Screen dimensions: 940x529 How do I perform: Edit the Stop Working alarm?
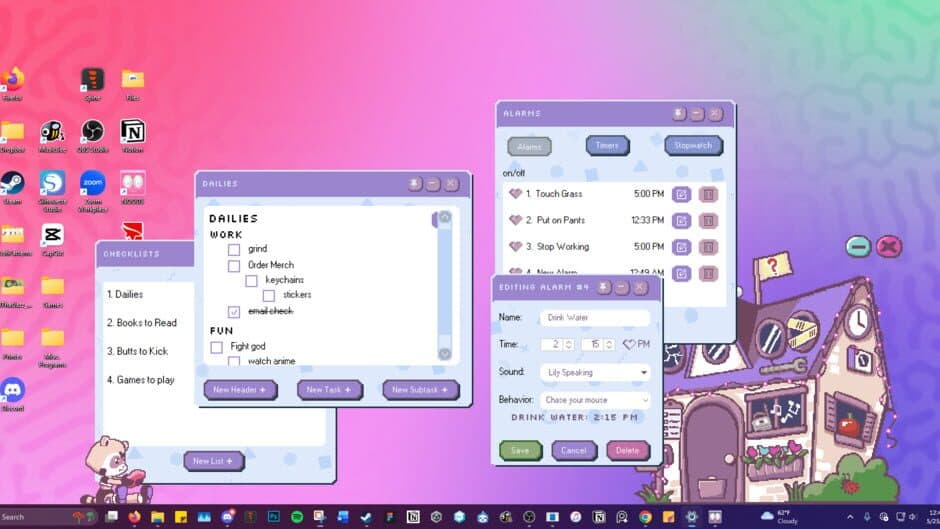pyautogui.click(x=681, y=247)
